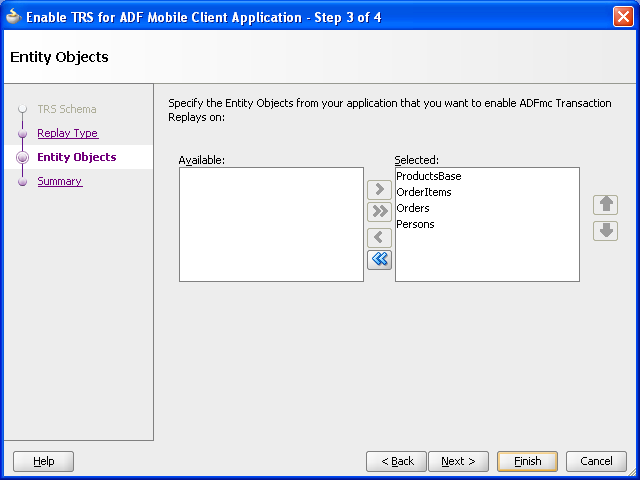
Task: Click the move-all-right double arrow button
Action: pyautogui.click(x=379, y=212)
